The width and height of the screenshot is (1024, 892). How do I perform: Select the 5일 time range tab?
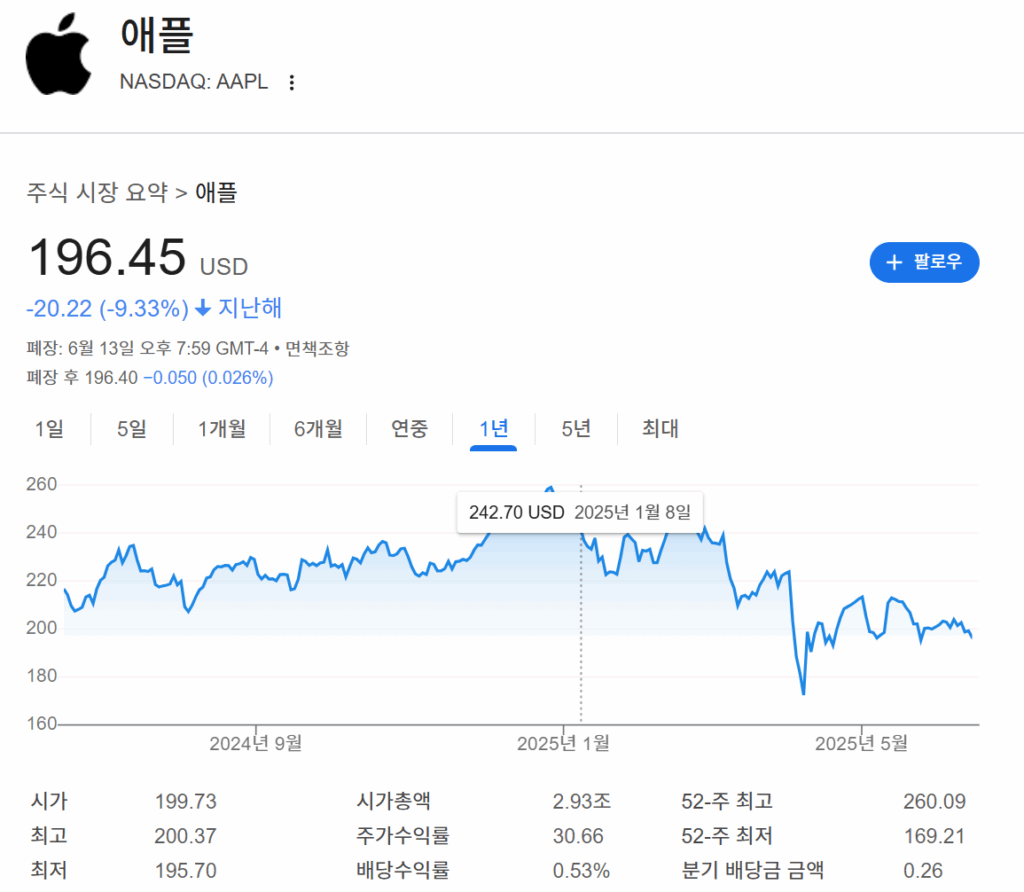[132, 429]
